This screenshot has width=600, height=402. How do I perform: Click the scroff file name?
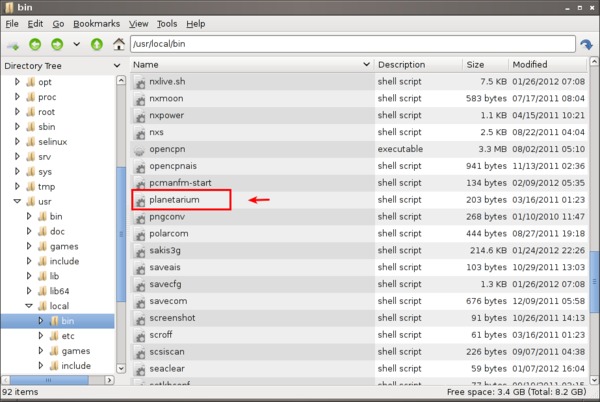pos(161,335)
